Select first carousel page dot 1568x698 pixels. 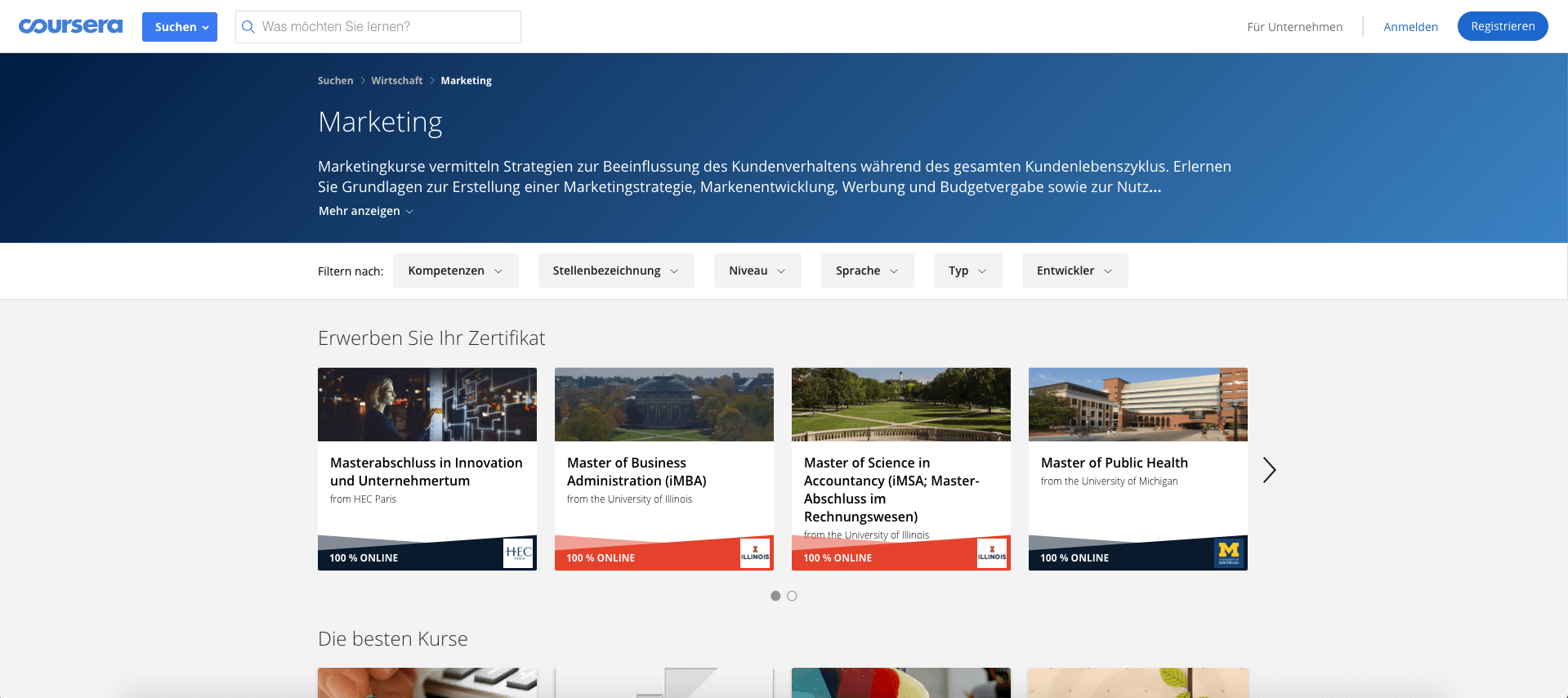pos(775,596)
